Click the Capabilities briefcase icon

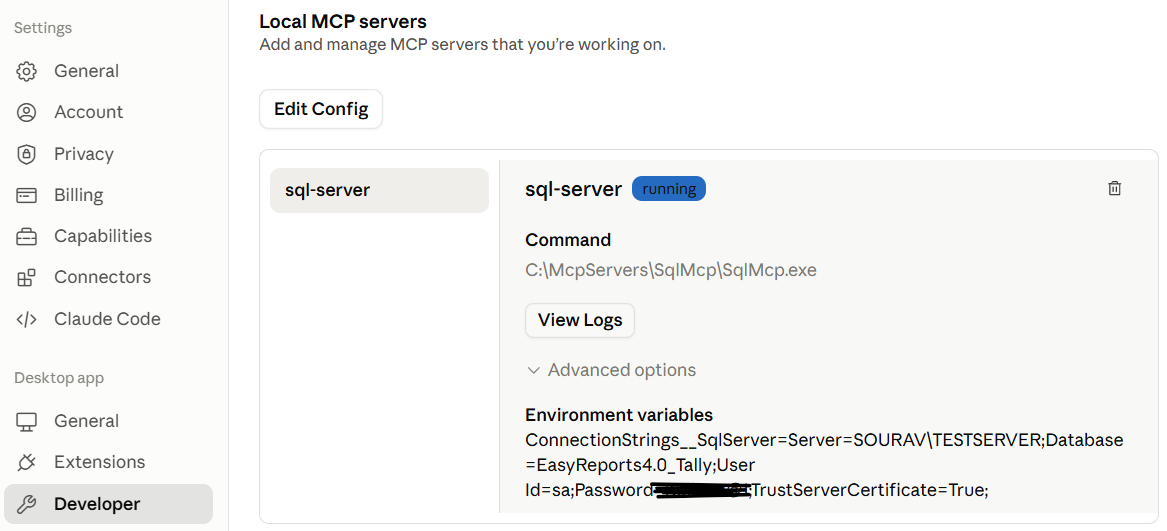coord(26,237)
